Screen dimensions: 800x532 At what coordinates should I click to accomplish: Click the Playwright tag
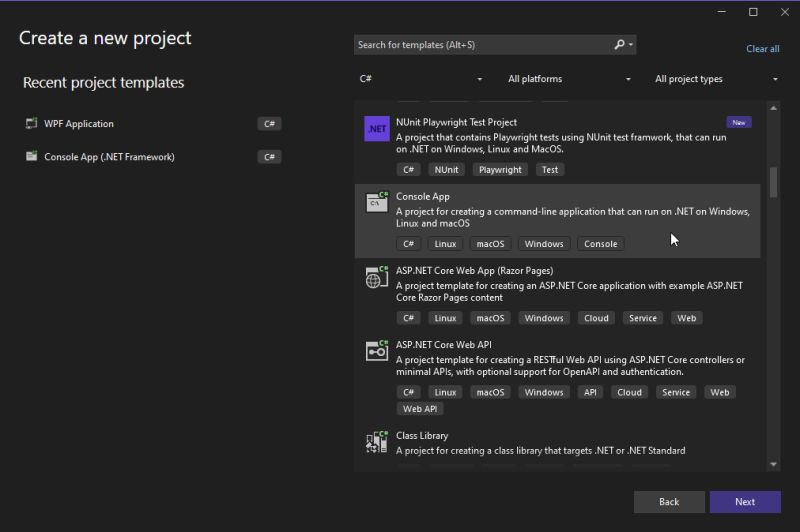click(x=500, y=170)
